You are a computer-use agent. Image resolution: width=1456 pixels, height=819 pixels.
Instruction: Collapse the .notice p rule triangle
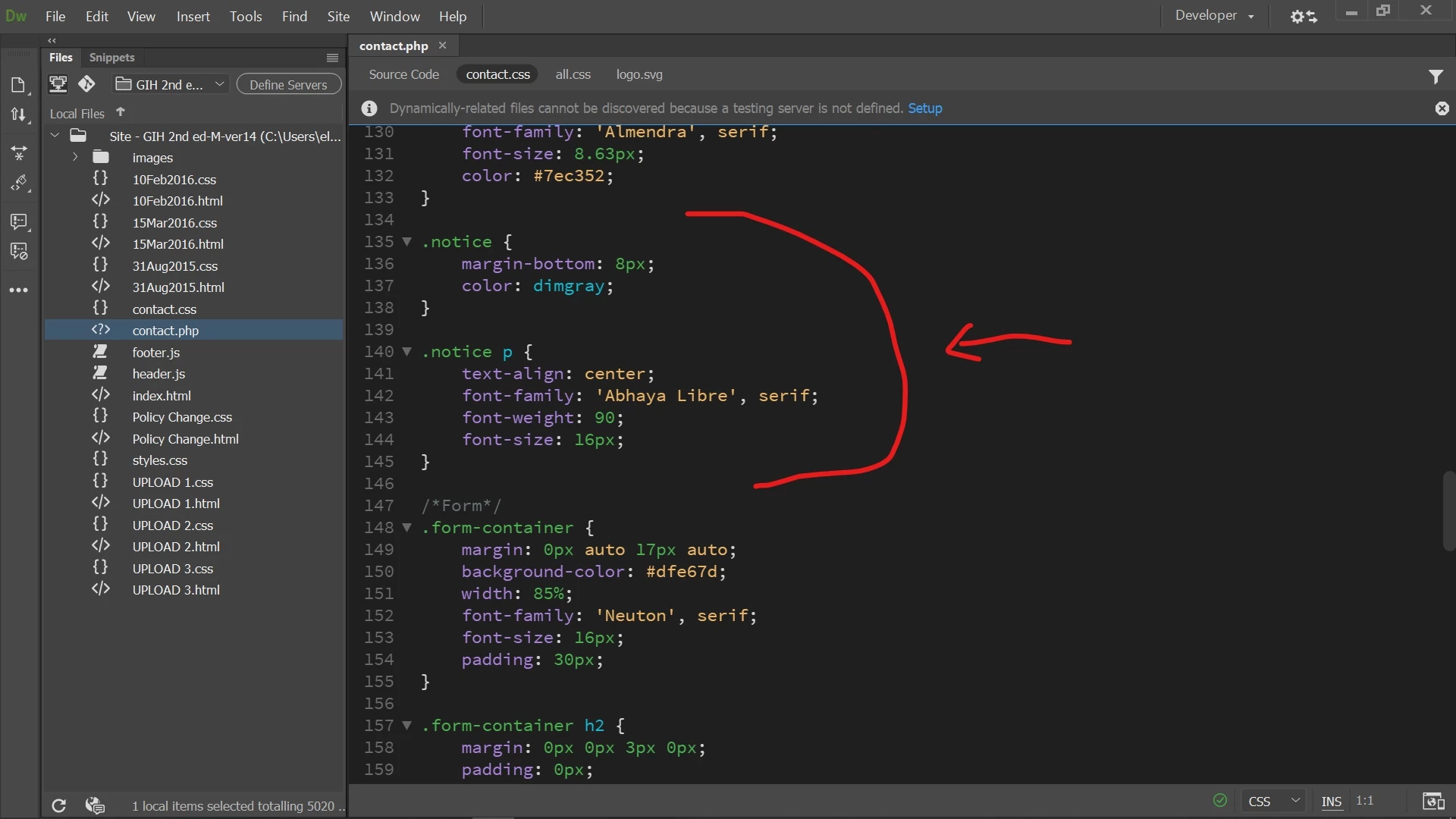pos(407,352)
